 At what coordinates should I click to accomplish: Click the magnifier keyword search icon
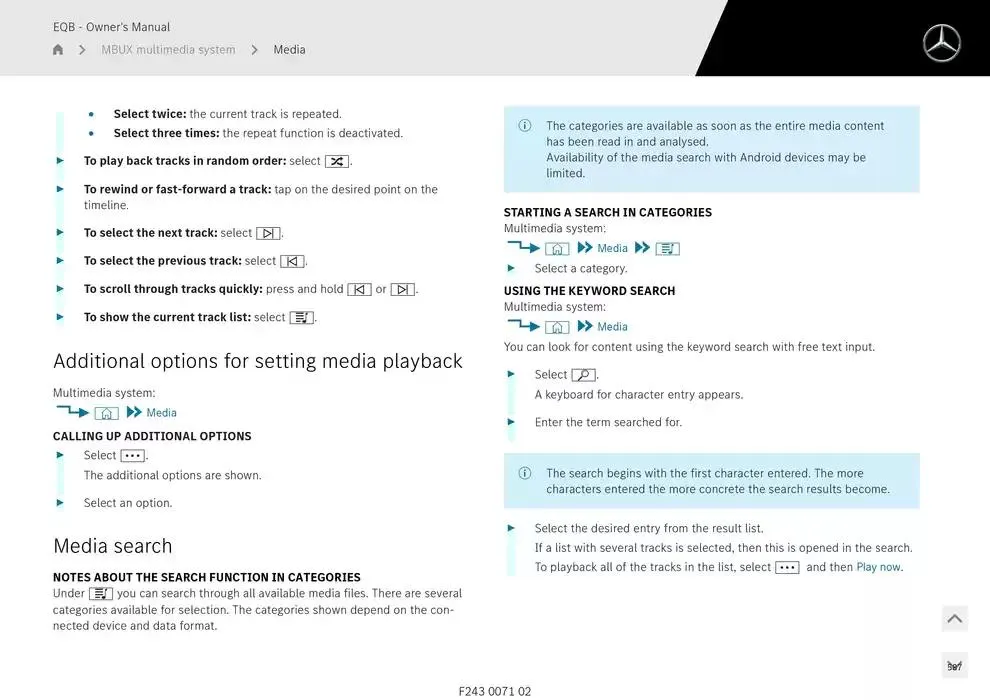(583, 375)
